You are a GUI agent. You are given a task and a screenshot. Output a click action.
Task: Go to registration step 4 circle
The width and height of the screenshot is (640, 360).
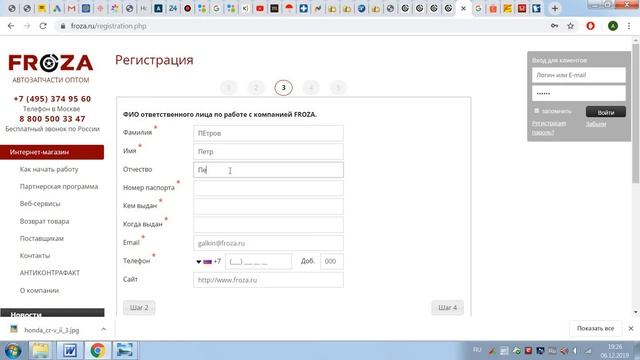(311, 87)
